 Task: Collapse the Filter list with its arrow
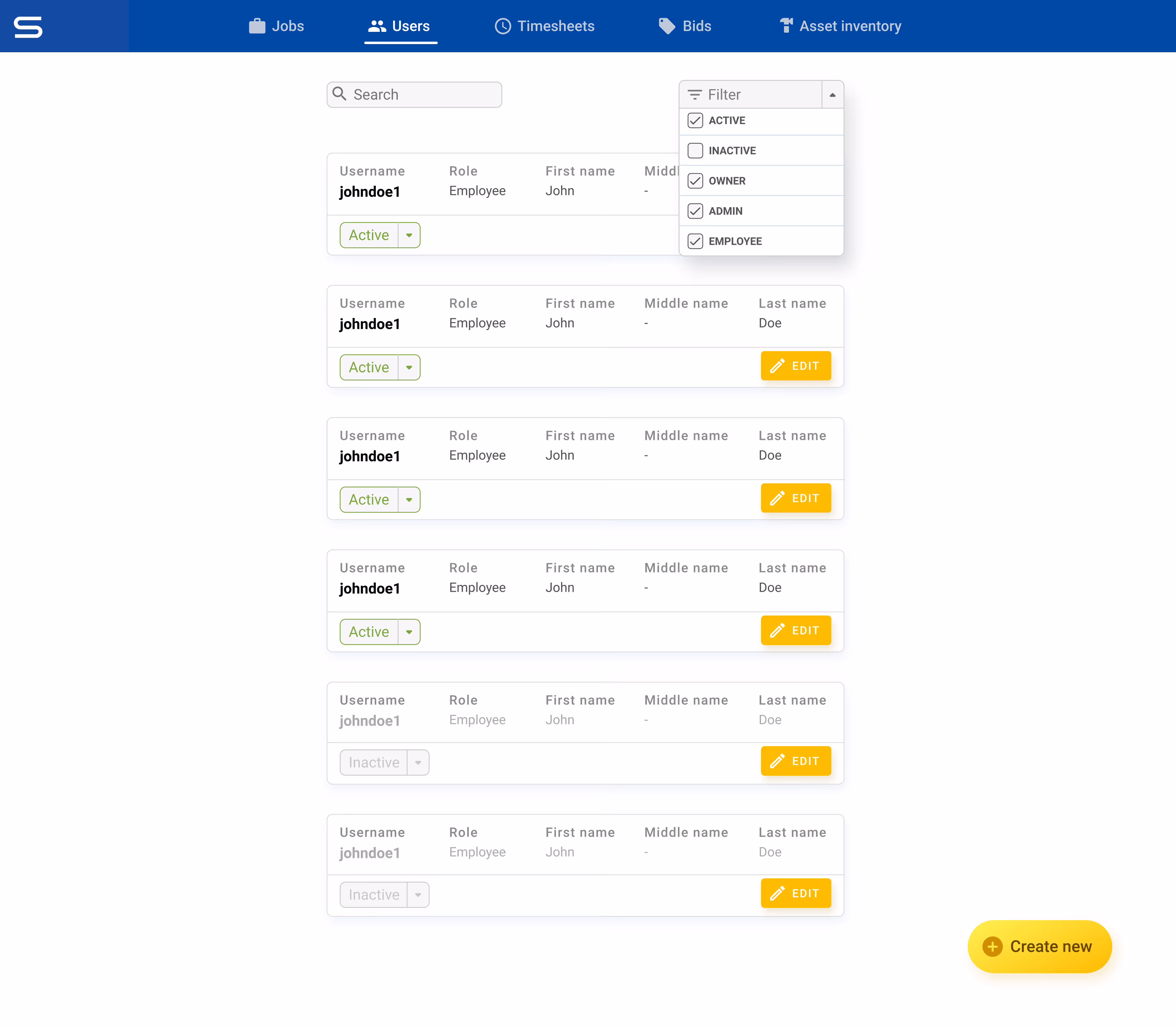(x=833, y=95)
